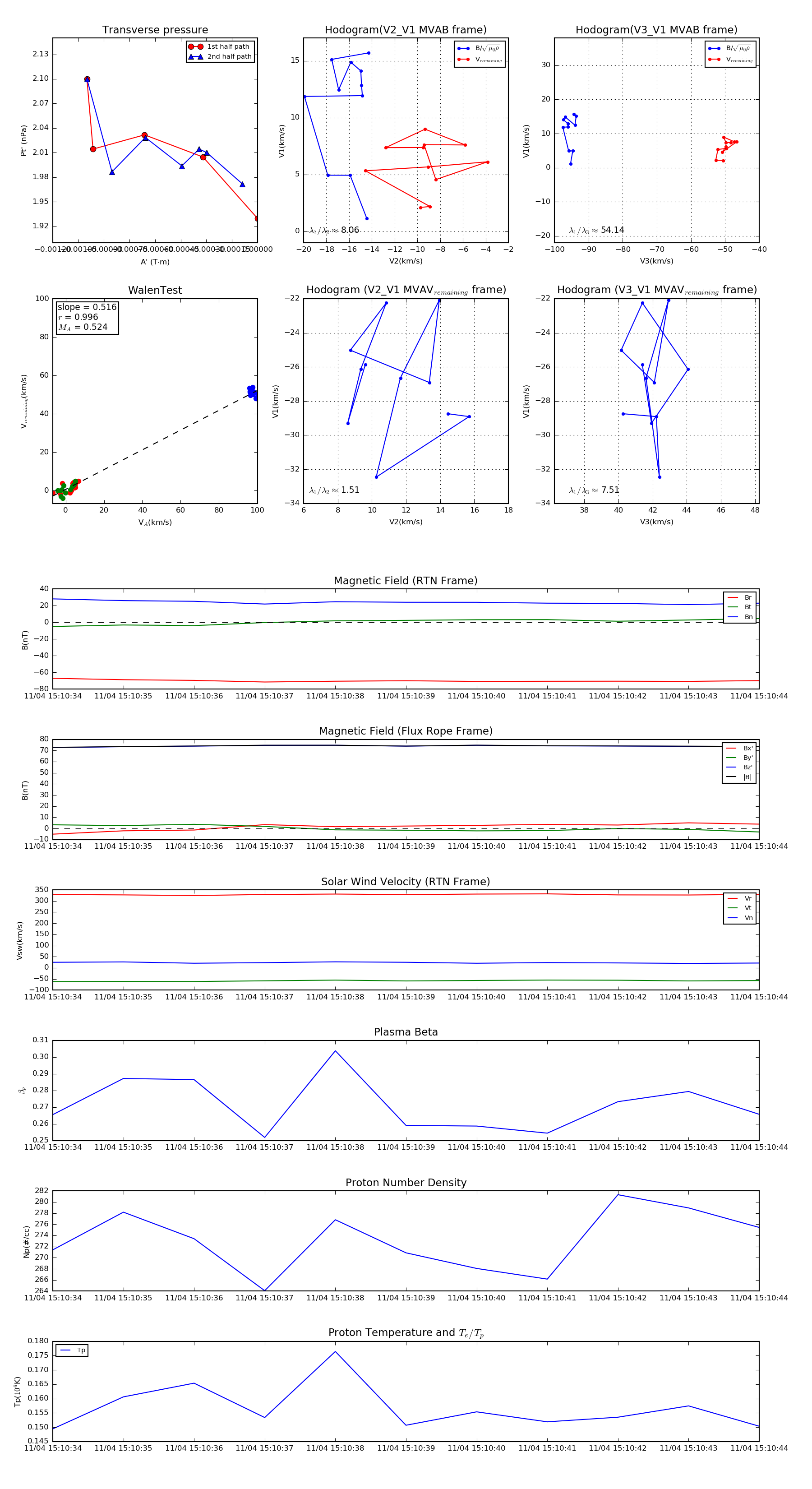Select the "Vn" legend entry
The width and height of the screenshot is (812, 1489).
(740, 918)
